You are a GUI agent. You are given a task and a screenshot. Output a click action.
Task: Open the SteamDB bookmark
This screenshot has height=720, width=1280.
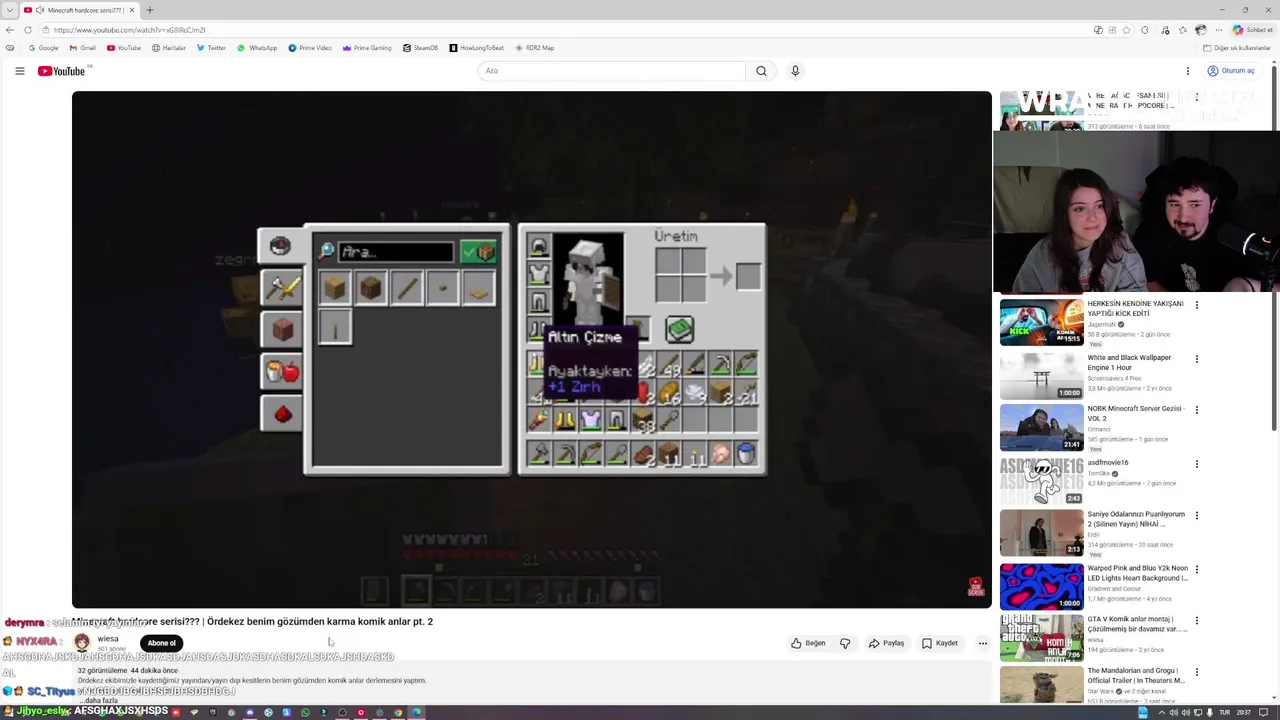[x=421, y=48]
